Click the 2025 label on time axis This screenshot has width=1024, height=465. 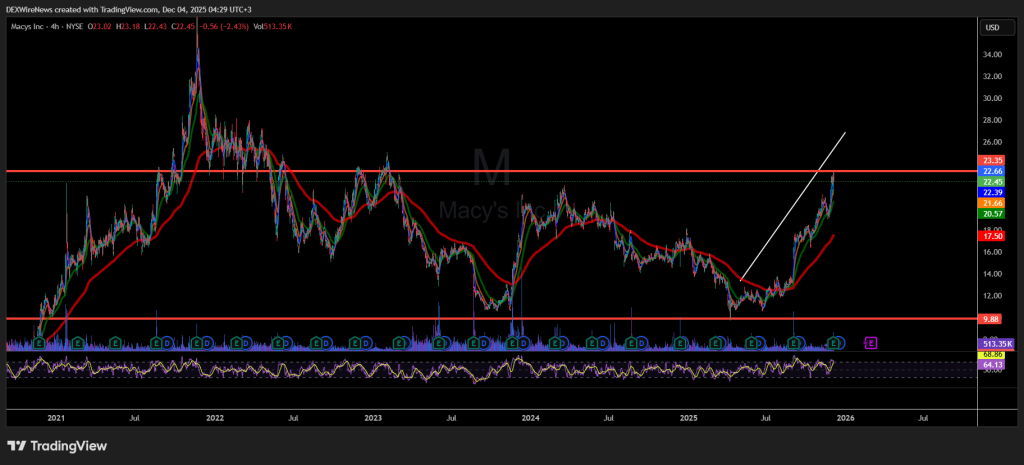coord(689,417)
